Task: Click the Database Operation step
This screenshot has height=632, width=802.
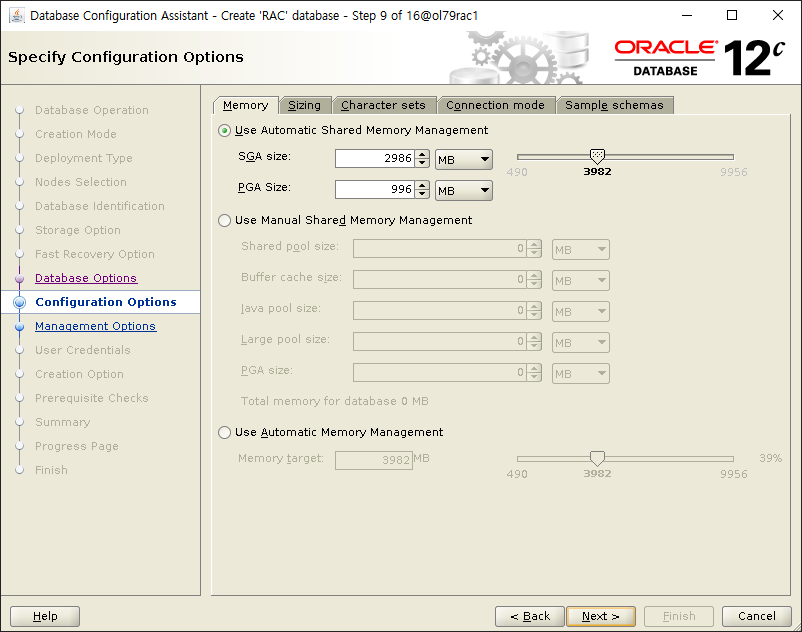Action: click(92, 110)
